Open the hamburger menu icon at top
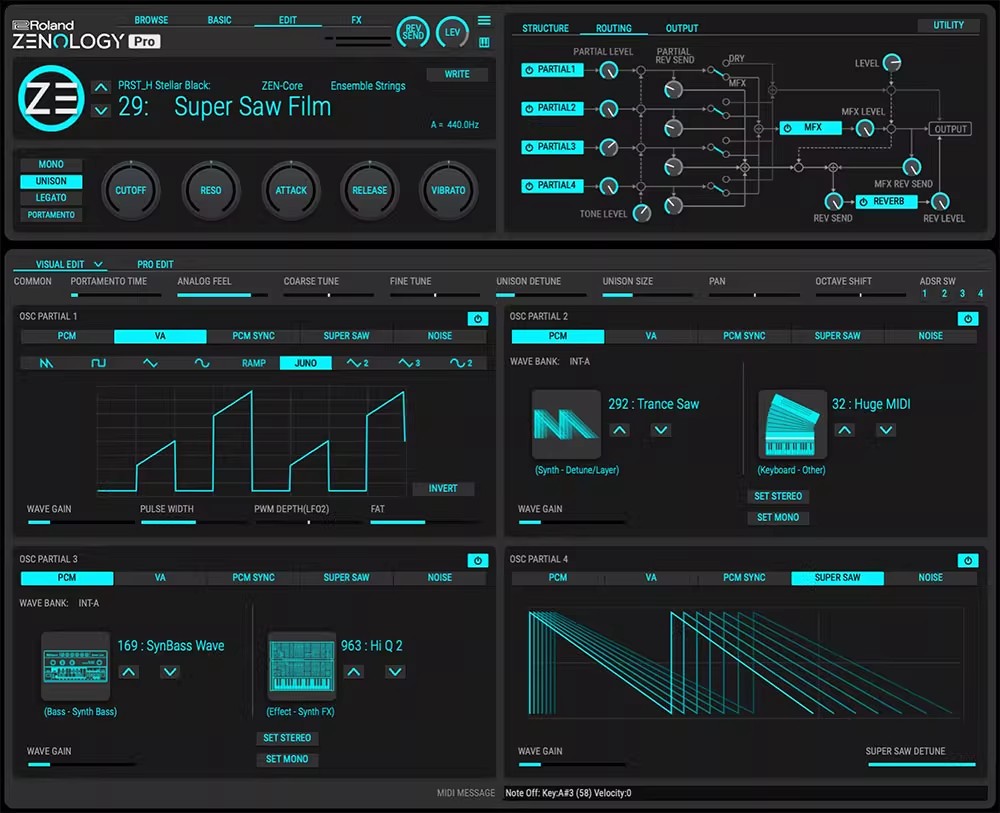 [x=484, y=20]
